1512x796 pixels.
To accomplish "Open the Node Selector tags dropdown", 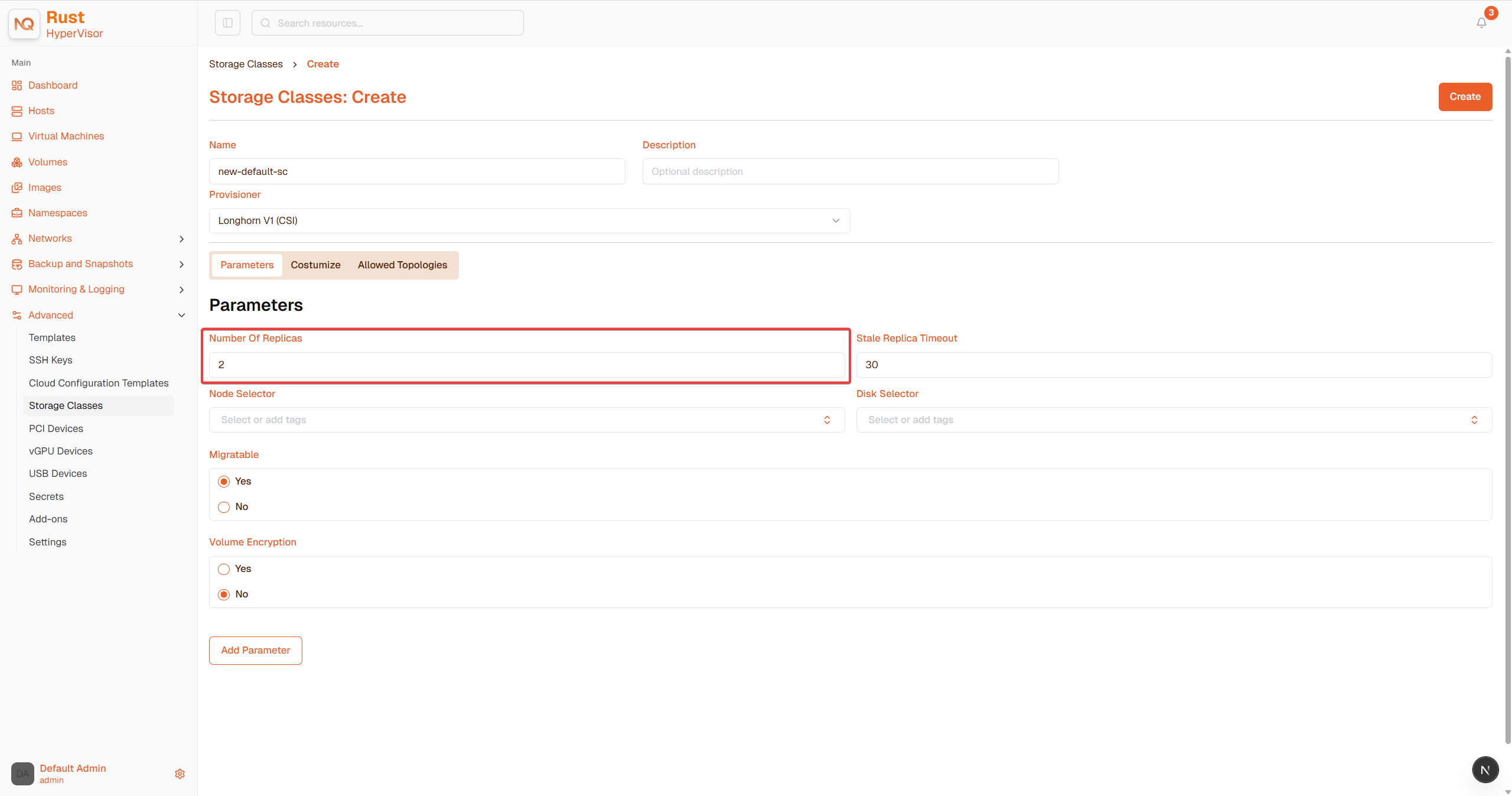I will pos(527,420).
